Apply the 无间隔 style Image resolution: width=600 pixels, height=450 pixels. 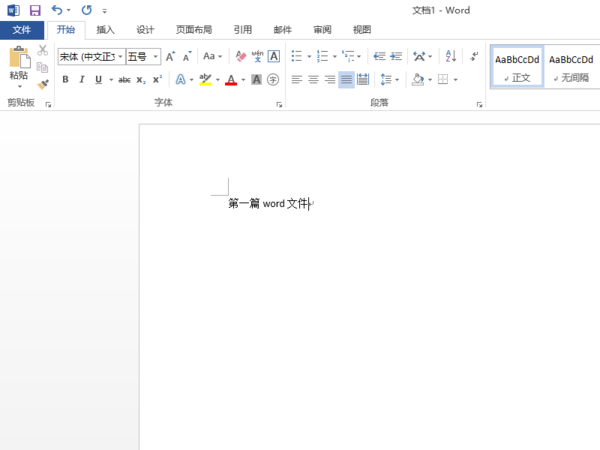[x=571, y=67]
